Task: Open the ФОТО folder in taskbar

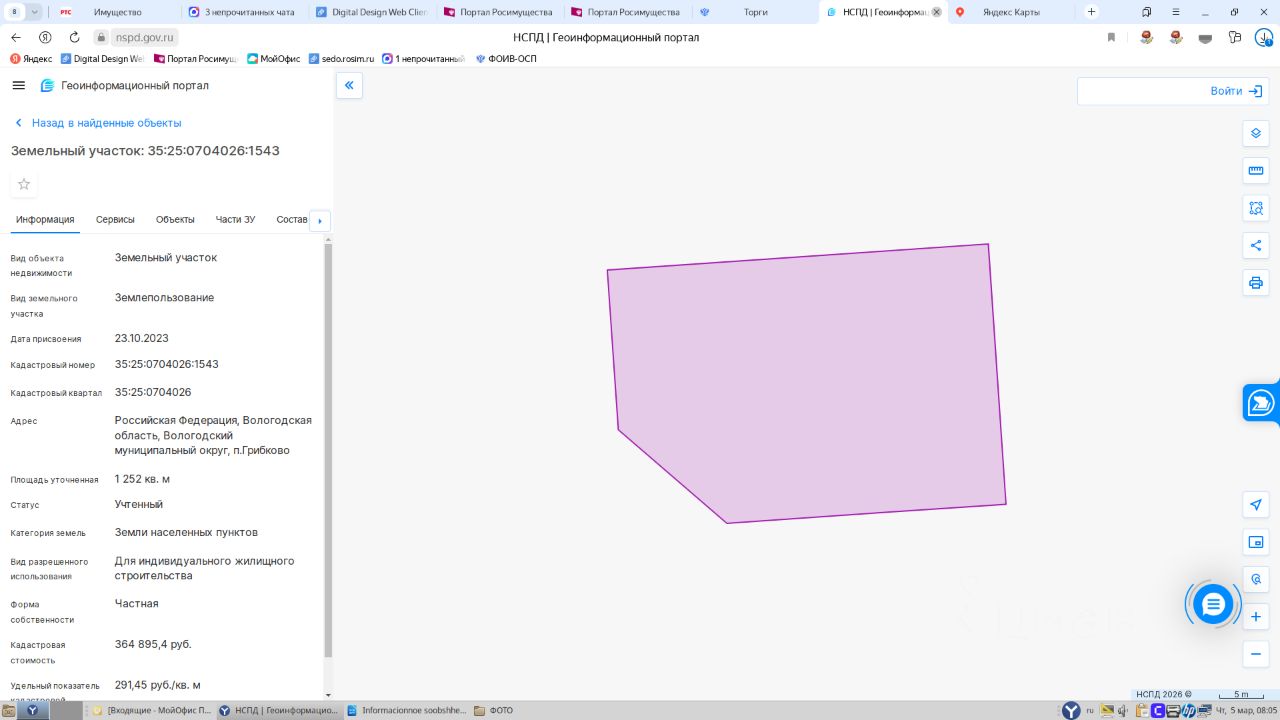Action: pyautogui.click(x=494, y=711)
